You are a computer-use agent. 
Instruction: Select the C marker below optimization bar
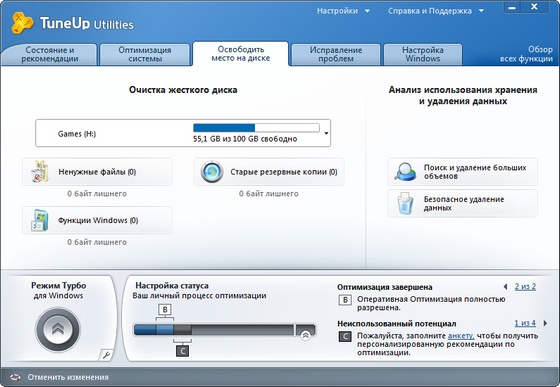click(182, 351)
